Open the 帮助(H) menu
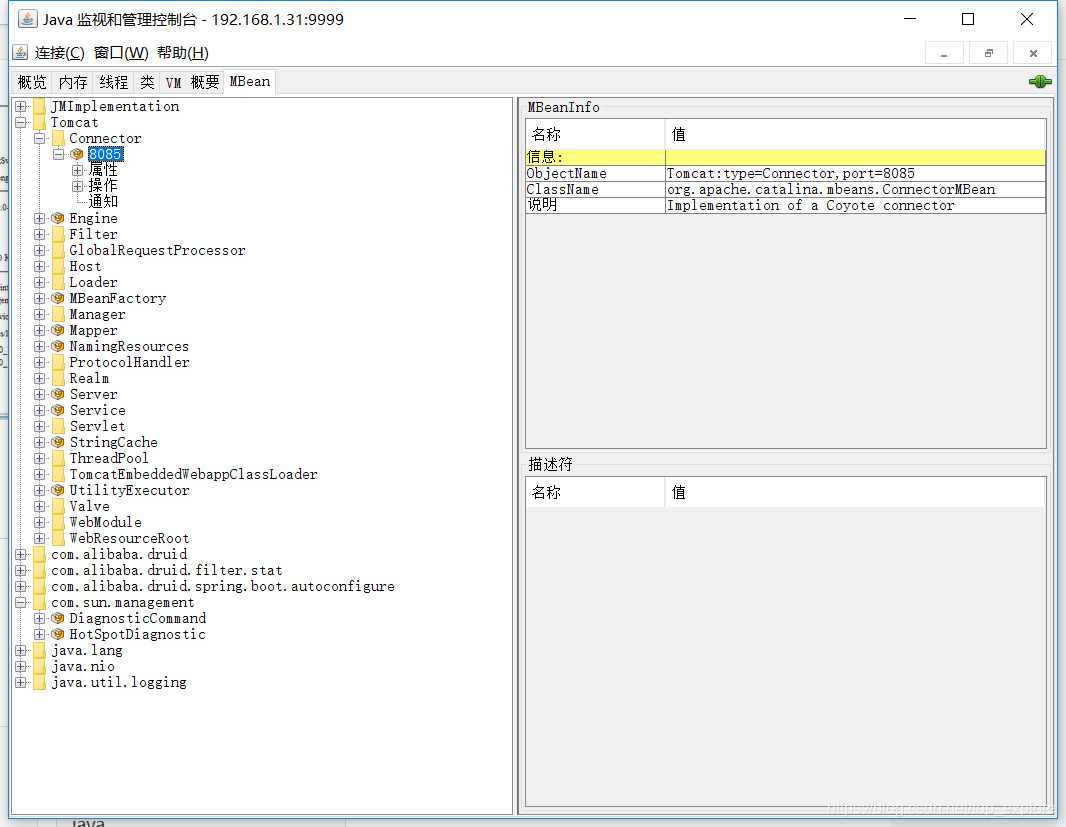This screenshot has height=827, width=1066. pyautogui.click(x=183, y=52)
